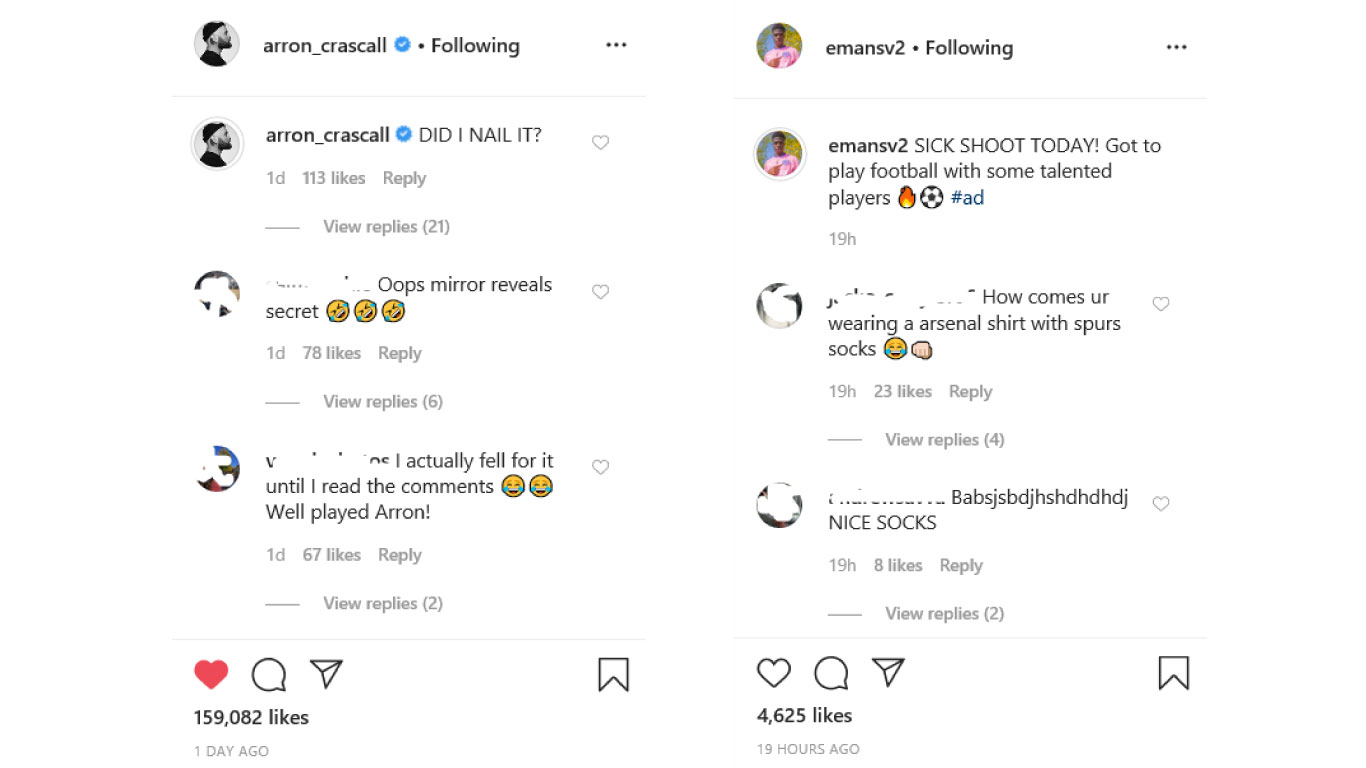This screenshot has width=1366, height=768.
Task: Open the #ad hashtag link
Action: point(967,197)
